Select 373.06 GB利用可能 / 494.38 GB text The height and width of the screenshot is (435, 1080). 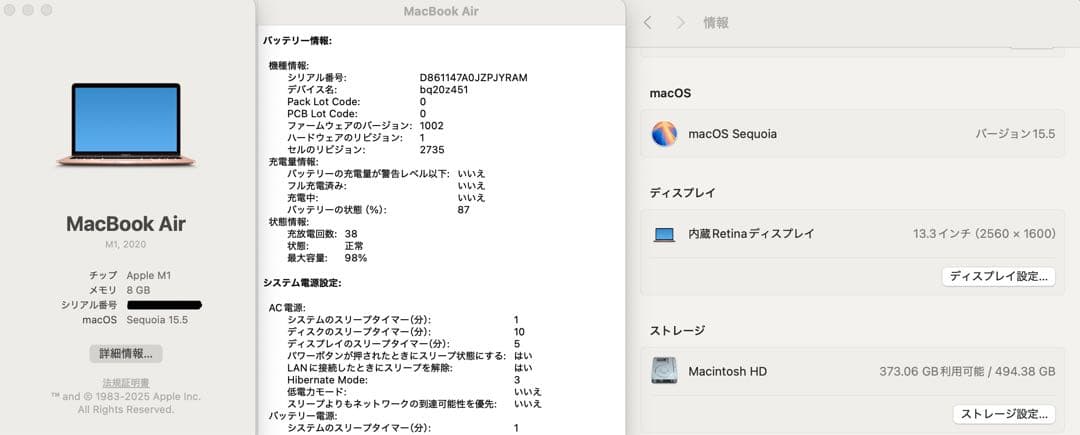tap(967, 372)
